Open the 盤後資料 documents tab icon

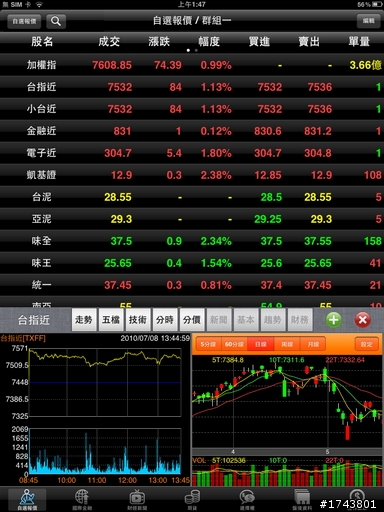tap(302, 499)
